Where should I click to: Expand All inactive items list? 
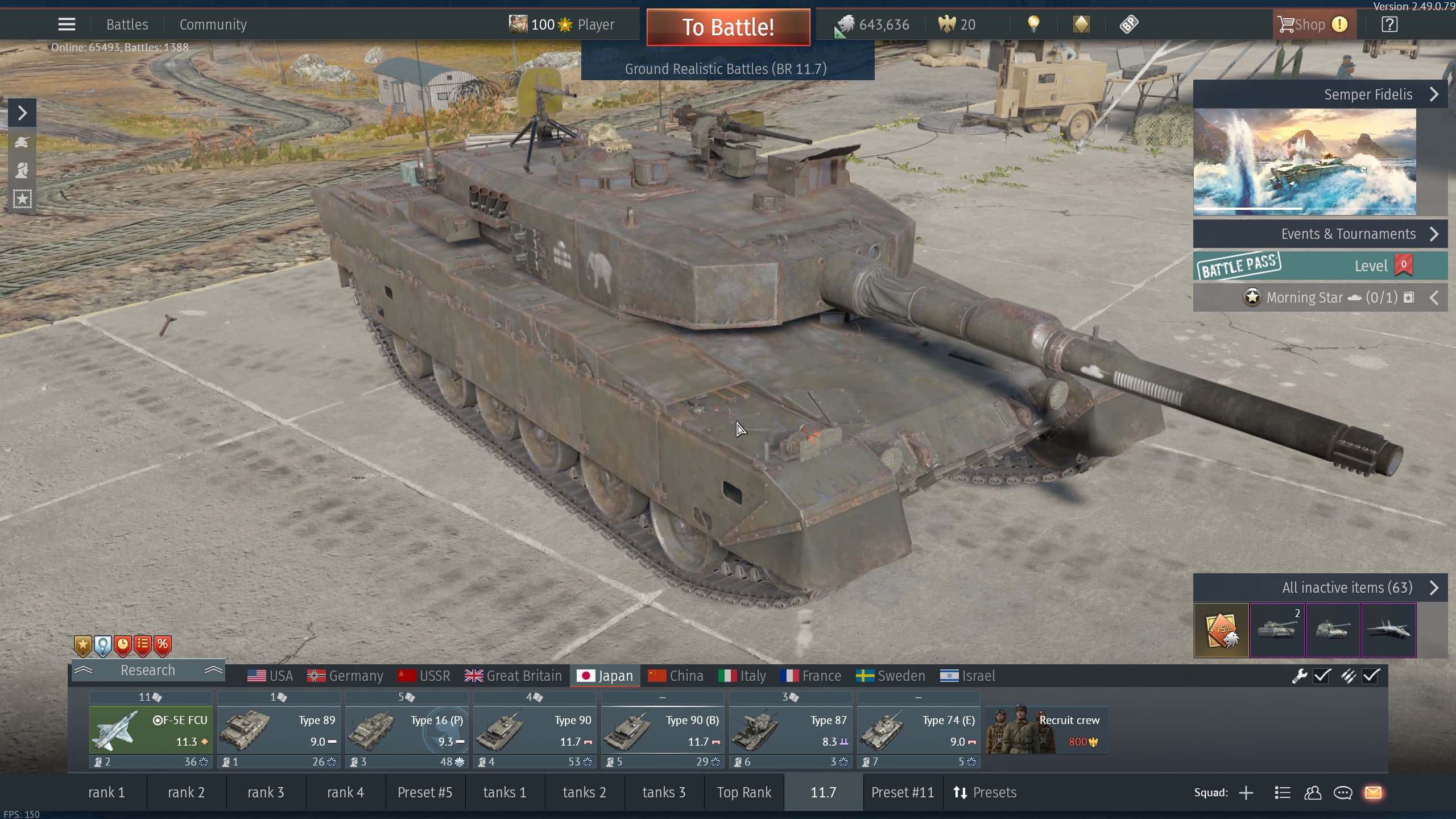1434,588
